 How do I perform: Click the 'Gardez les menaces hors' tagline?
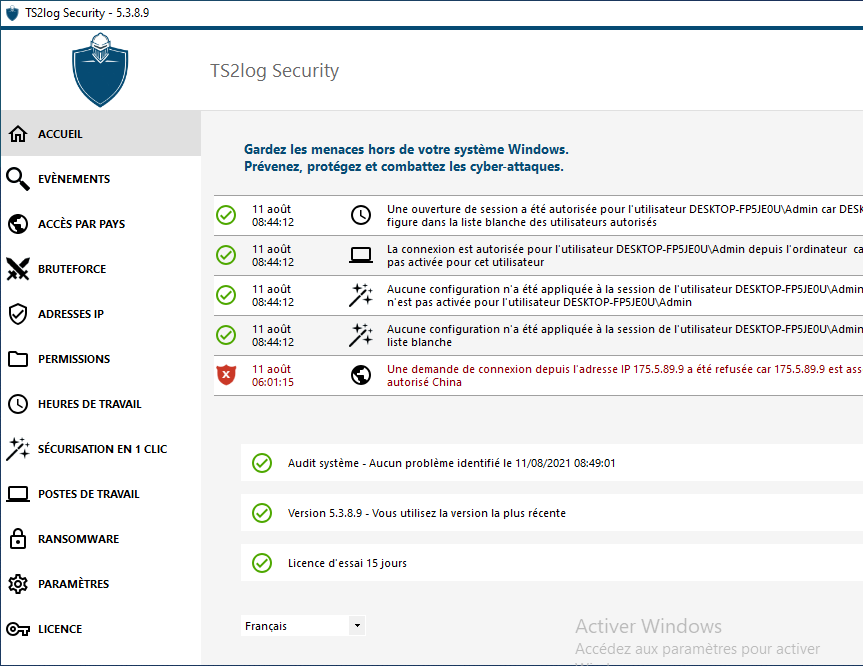point(406,158)
